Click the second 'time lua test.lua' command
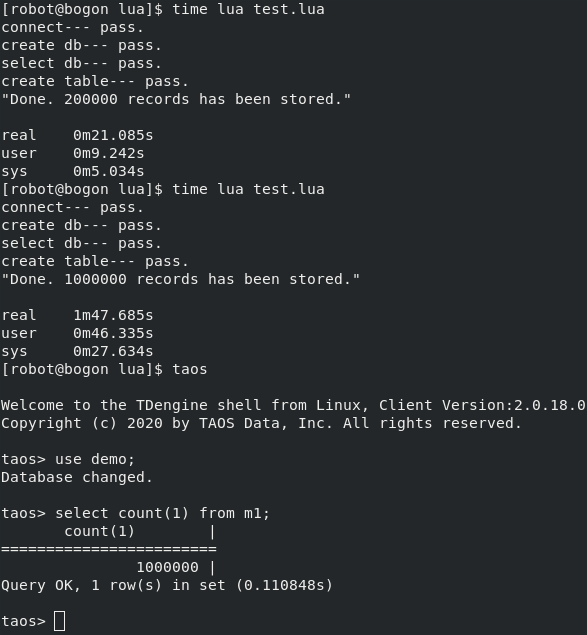 (248, 189)
